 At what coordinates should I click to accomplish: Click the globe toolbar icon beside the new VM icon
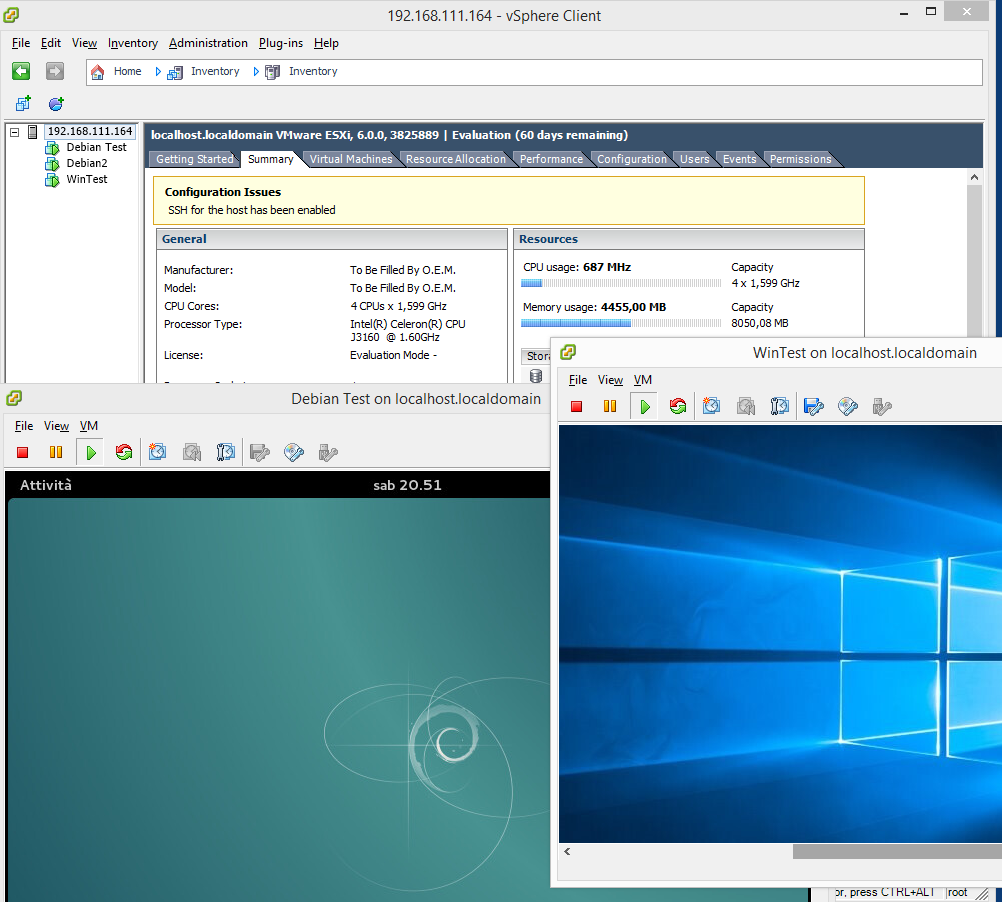(x=56, y=103)
